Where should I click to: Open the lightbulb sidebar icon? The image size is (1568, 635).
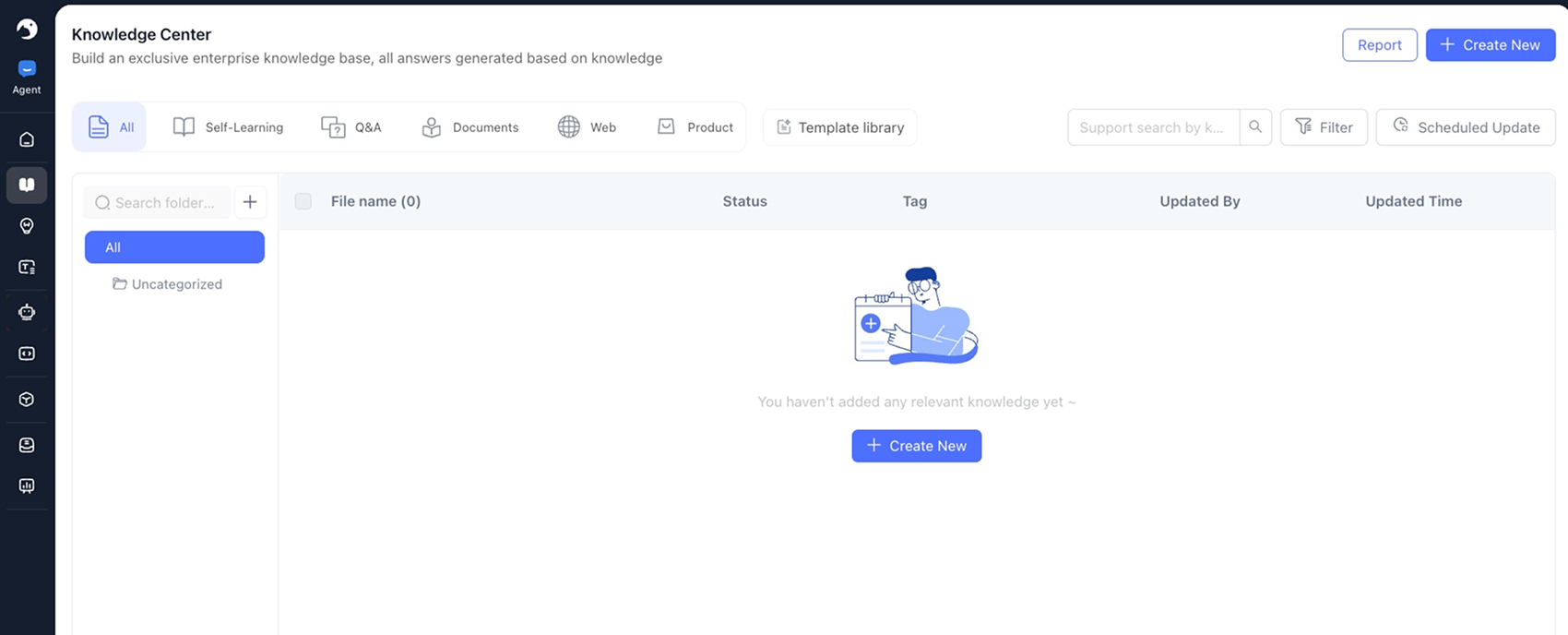tap(27, 226)
